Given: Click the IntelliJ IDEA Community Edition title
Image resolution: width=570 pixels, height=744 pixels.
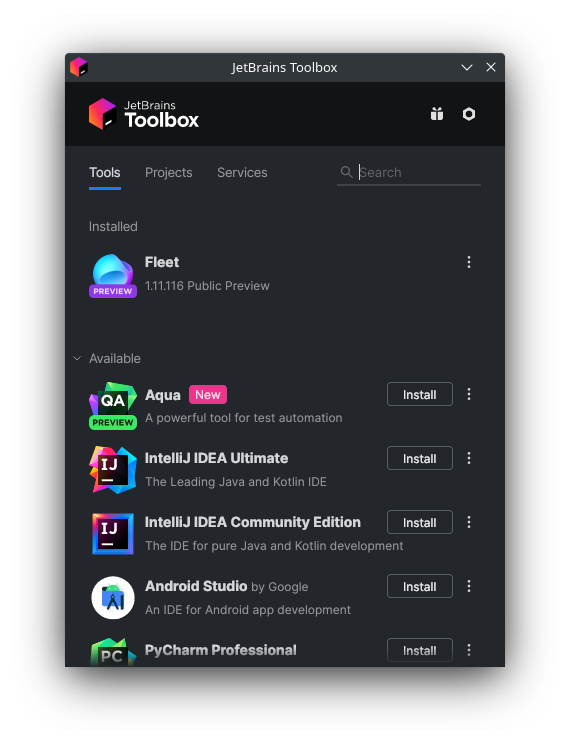Looking at the screenshot, I should [252, 522].
